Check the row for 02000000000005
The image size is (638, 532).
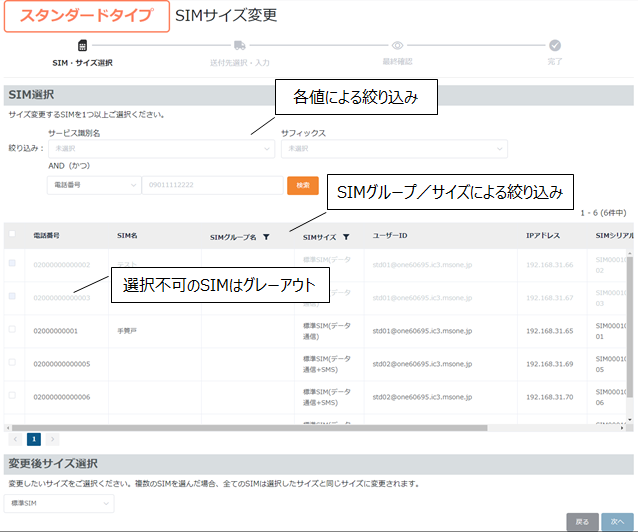pos(12,362)
